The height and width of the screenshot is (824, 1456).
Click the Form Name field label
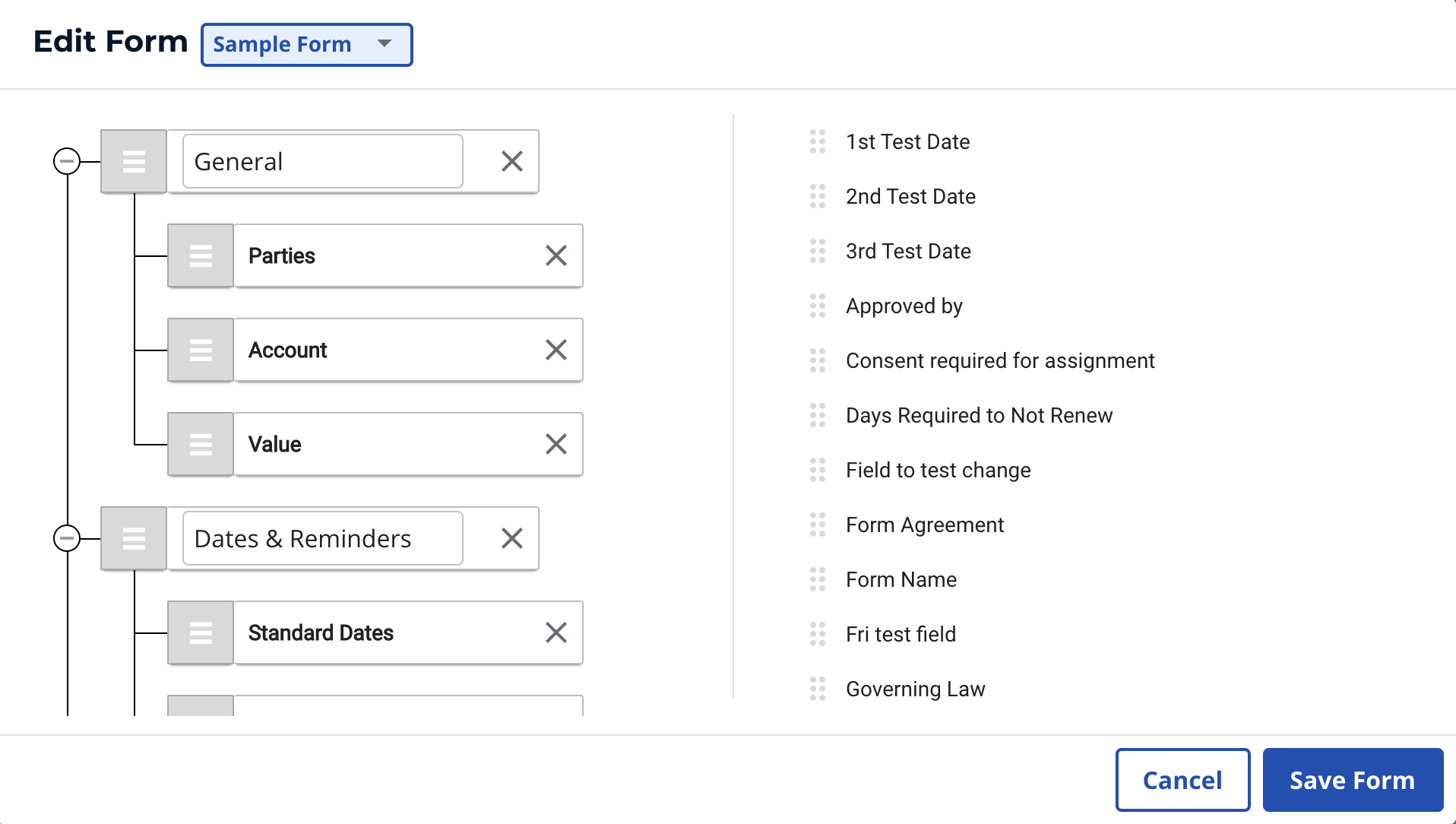(x=901, y=580)
